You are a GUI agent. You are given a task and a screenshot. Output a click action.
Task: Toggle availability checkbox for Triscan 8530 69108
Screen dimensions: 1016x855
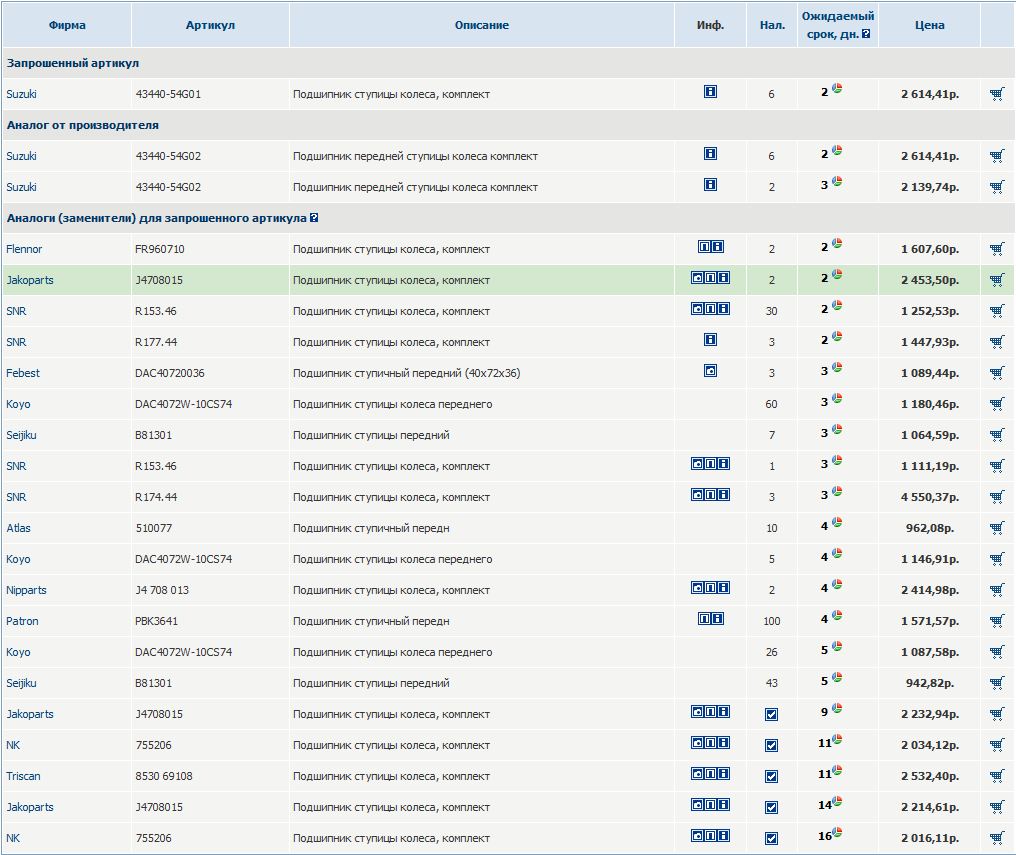[x=771, y=777]
